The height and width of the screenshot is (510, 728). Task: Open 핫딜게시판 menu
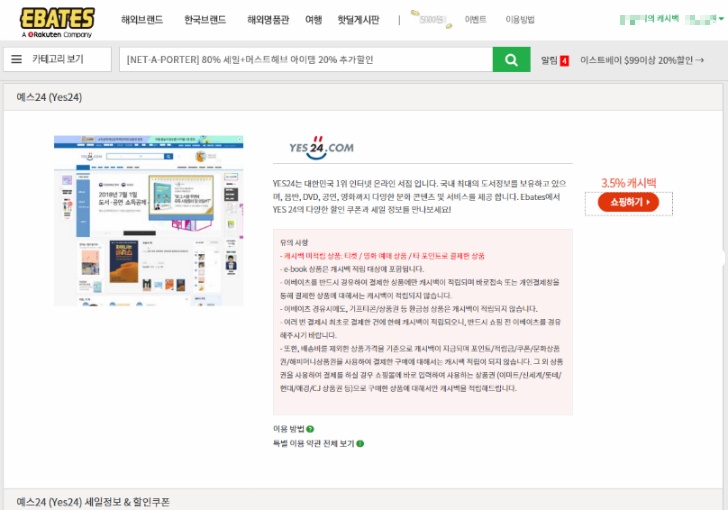358,20
